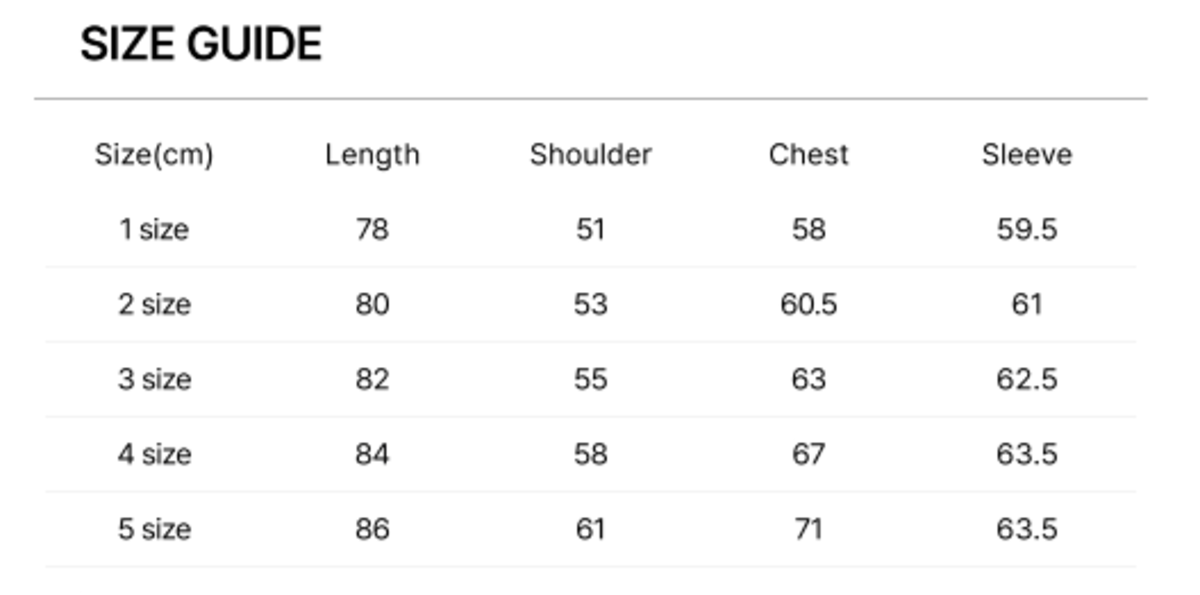Click the "1 size" row label
Image resolution: width=1200 pixels, height=595 pixels.
(154, 230)
